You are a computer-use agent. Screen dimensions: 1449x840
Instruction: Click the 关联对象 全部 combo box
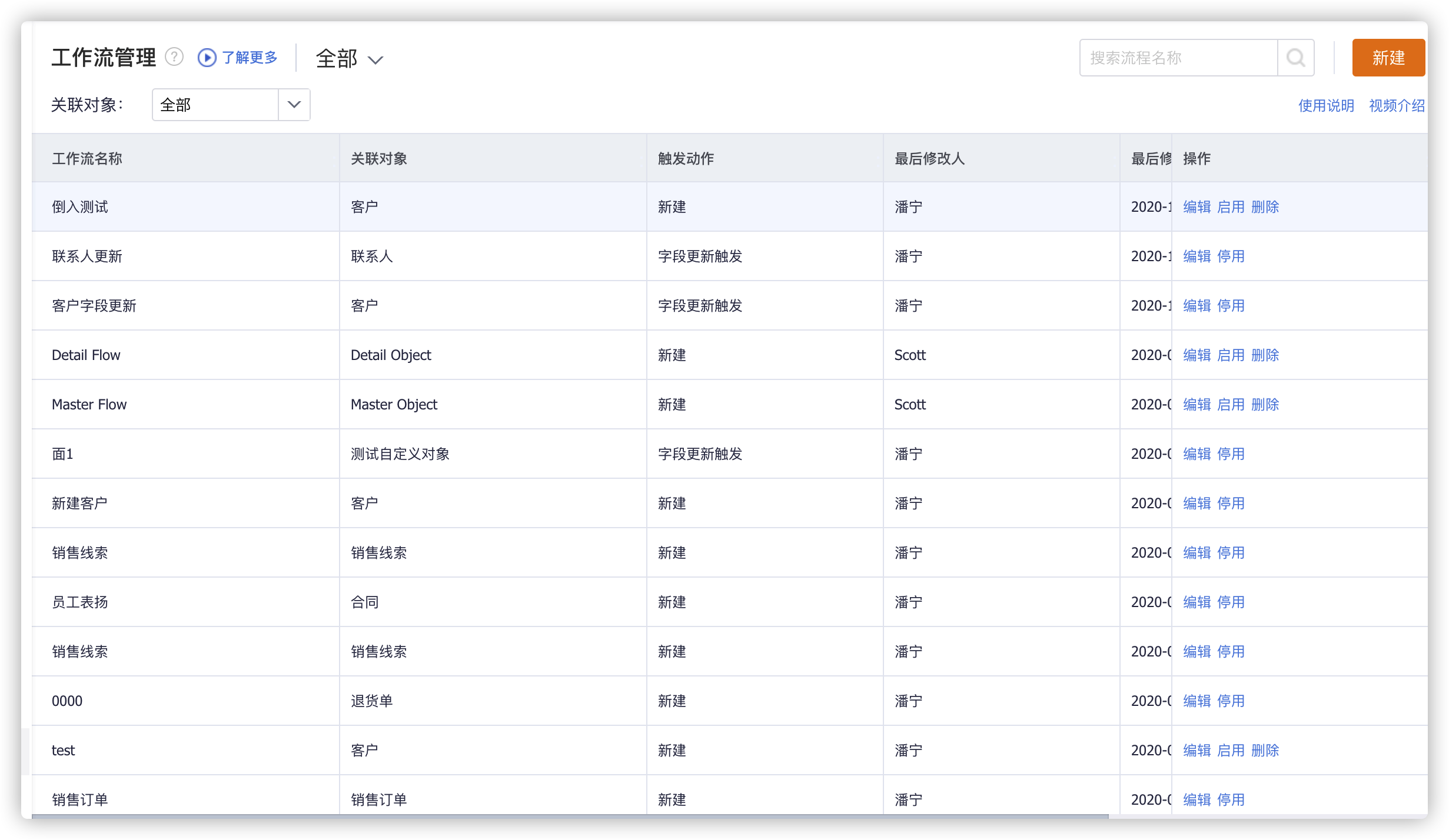(x=215, y=105)
